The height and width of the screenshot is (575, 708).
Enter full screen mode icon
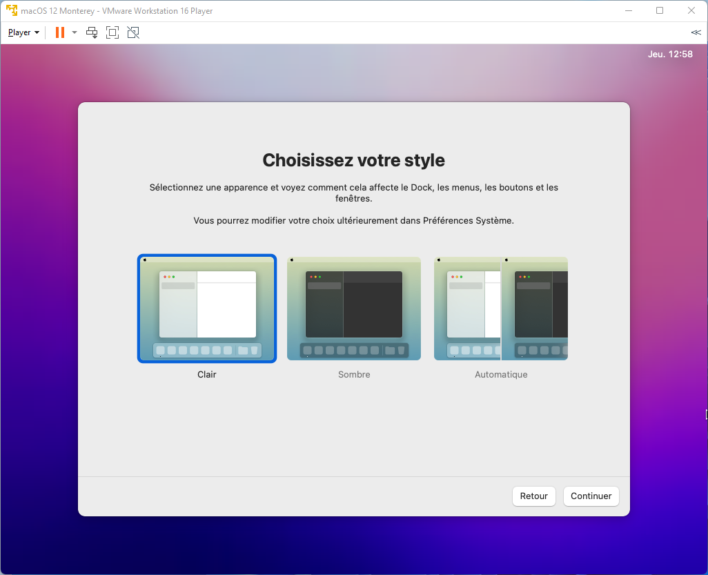click(112, 33)
